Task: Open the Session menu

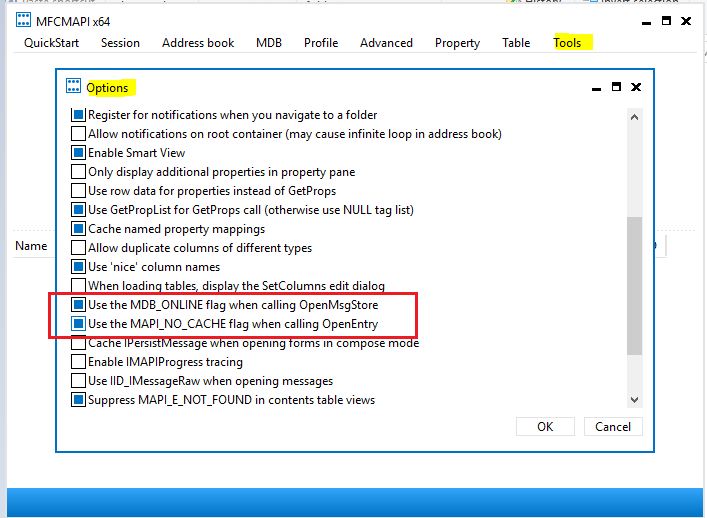Action: click(x=120, y=43)
